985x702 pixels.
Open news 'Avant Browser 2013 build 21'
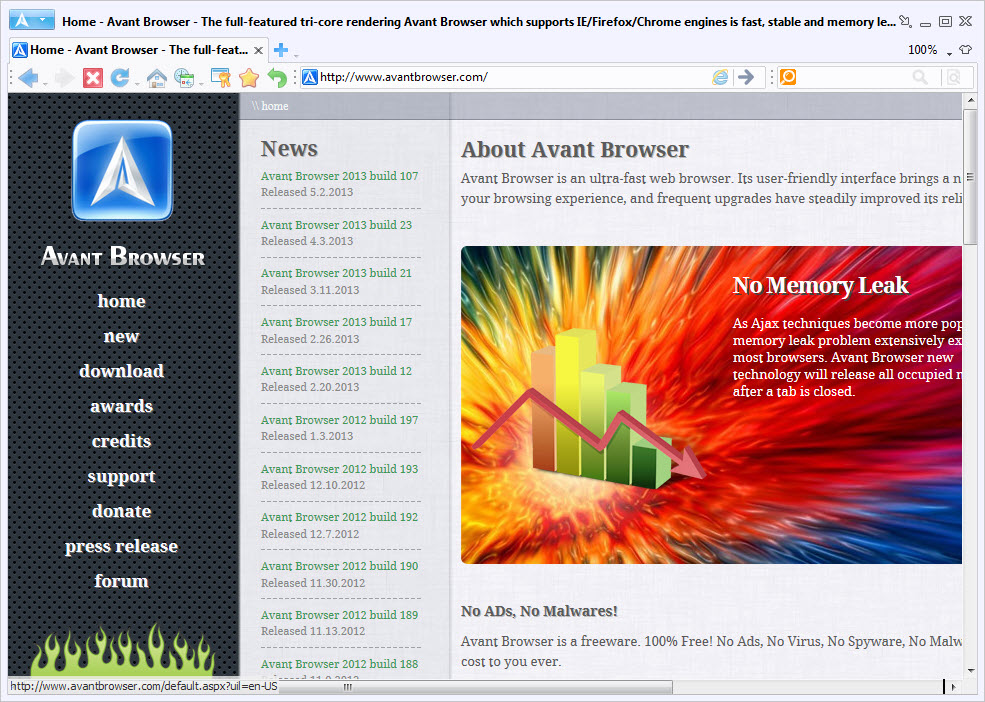tap(336, 273)
